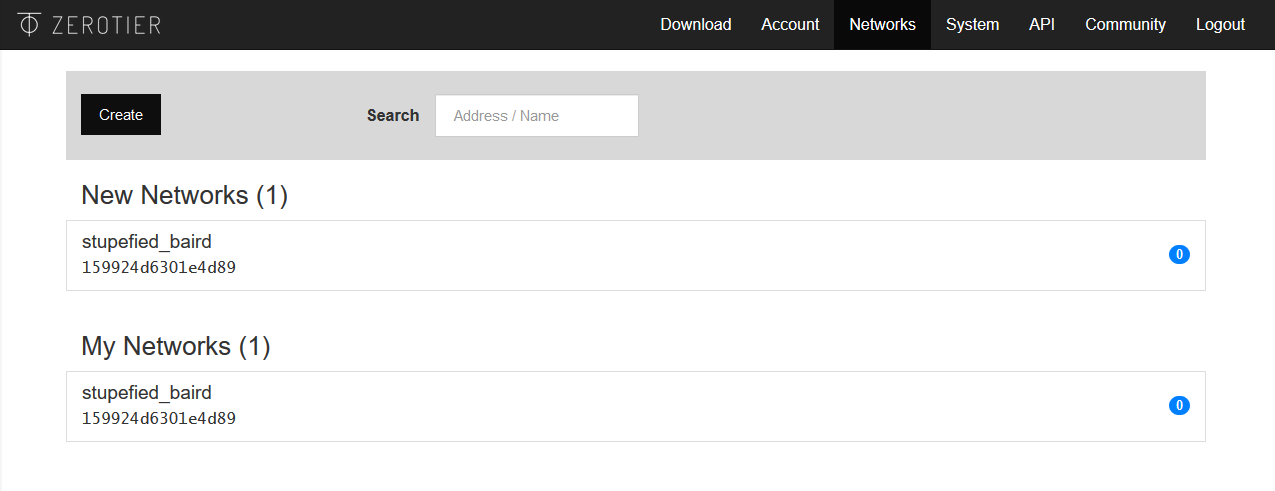1275x491 pixels.
Task: Open stupefied_baird under New Networks
Action: (x=147, y=241)
